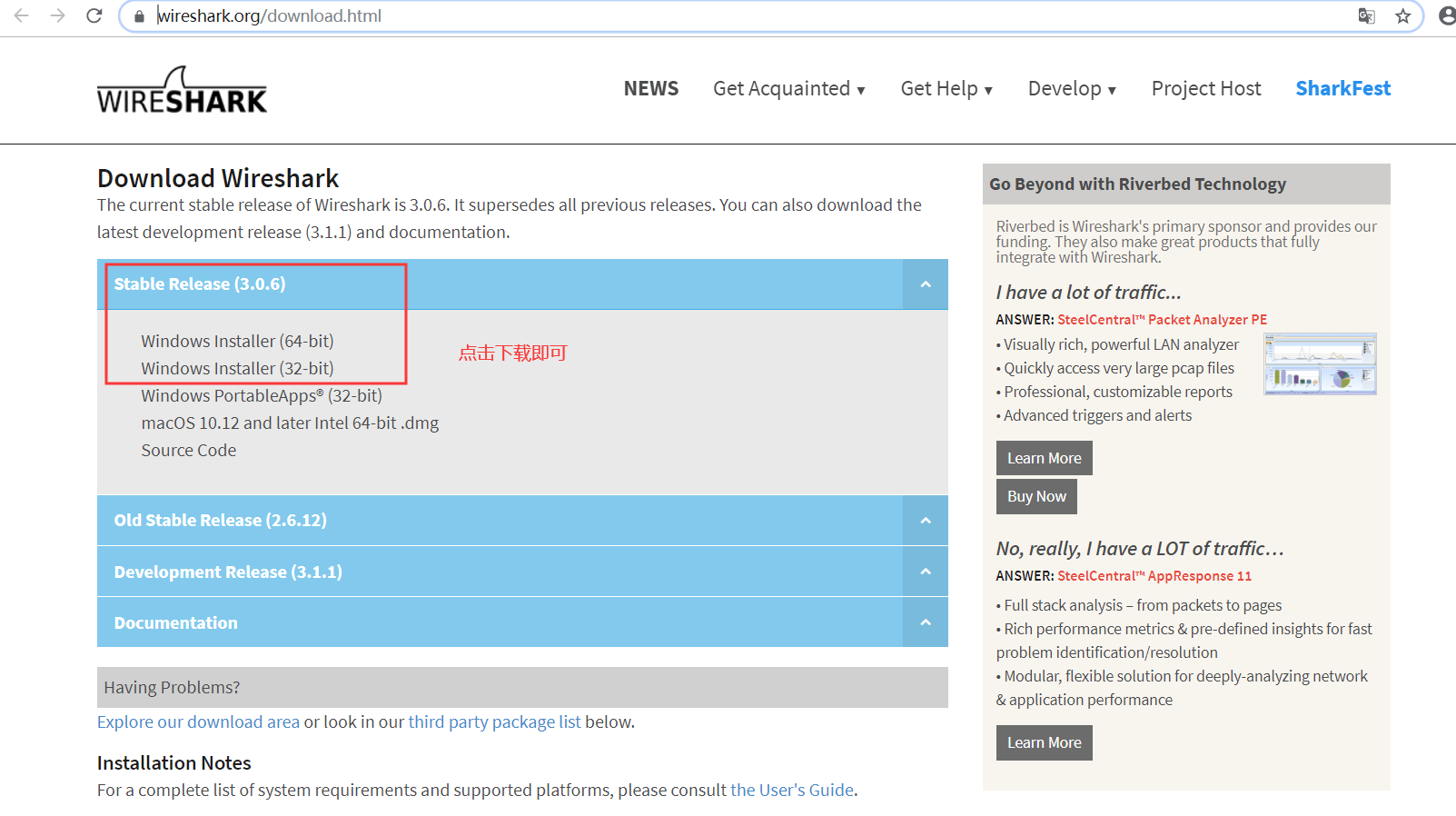Click the profile avatar icon
The image size is (1456, 816).
(1447, 15)
